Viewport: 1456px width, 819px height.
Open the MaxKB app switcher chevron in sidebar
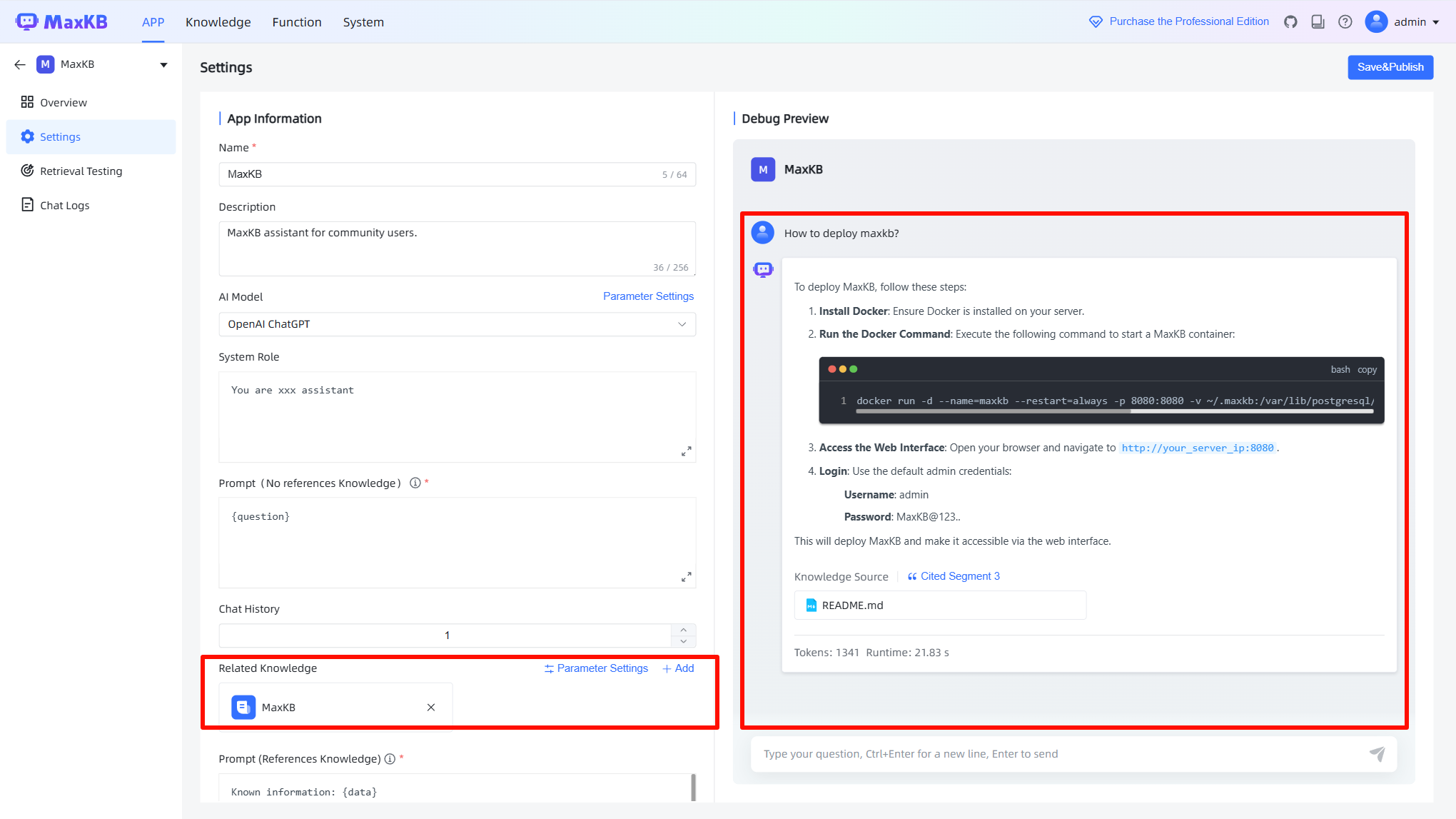click(163, 64)
